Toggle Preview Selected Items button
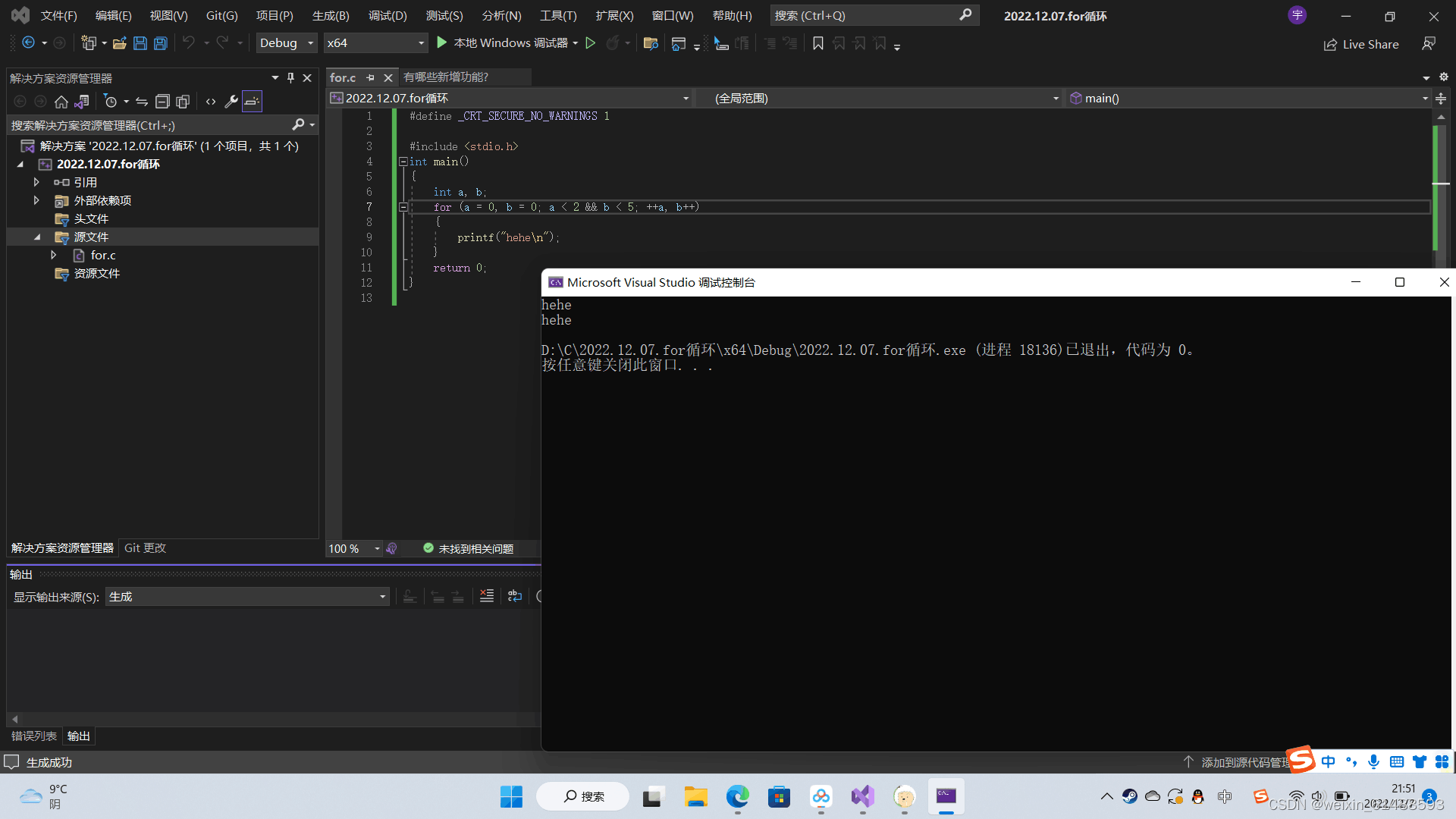1456x819 pixels. (x=252, y=101)
